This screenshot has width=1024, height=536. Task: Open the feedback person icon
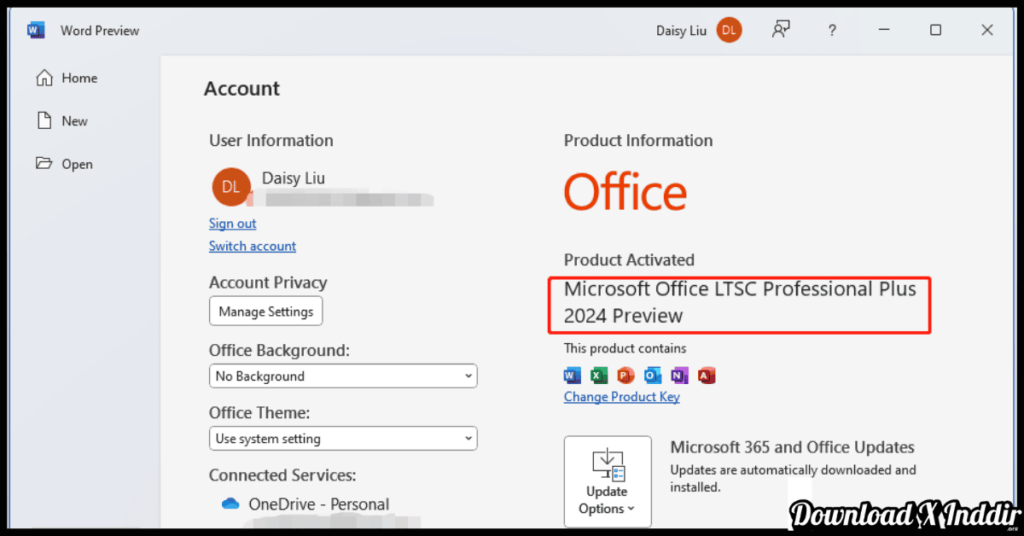point(780,30)
